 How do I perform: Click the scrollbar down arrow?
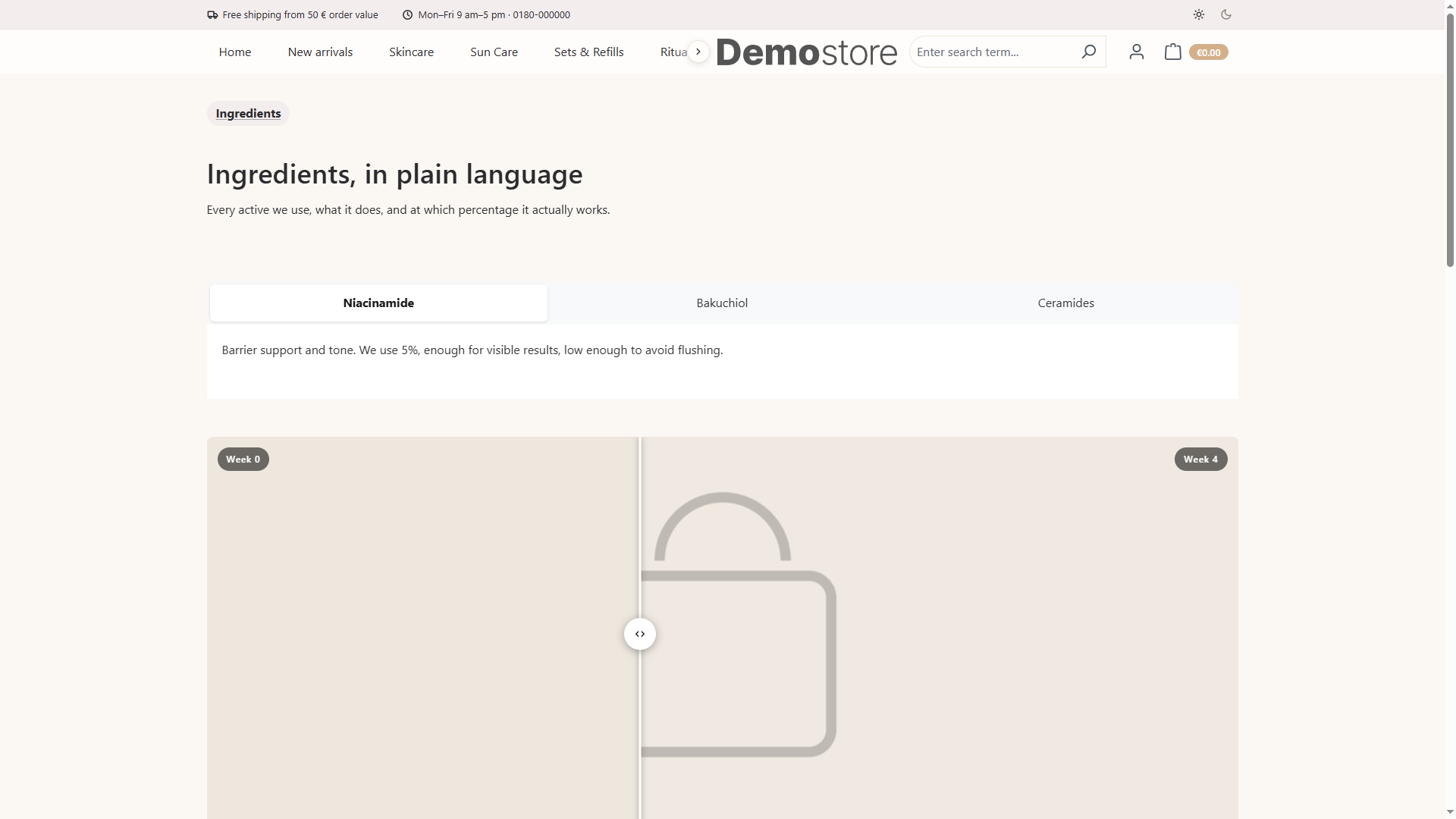click(1450, 812)
